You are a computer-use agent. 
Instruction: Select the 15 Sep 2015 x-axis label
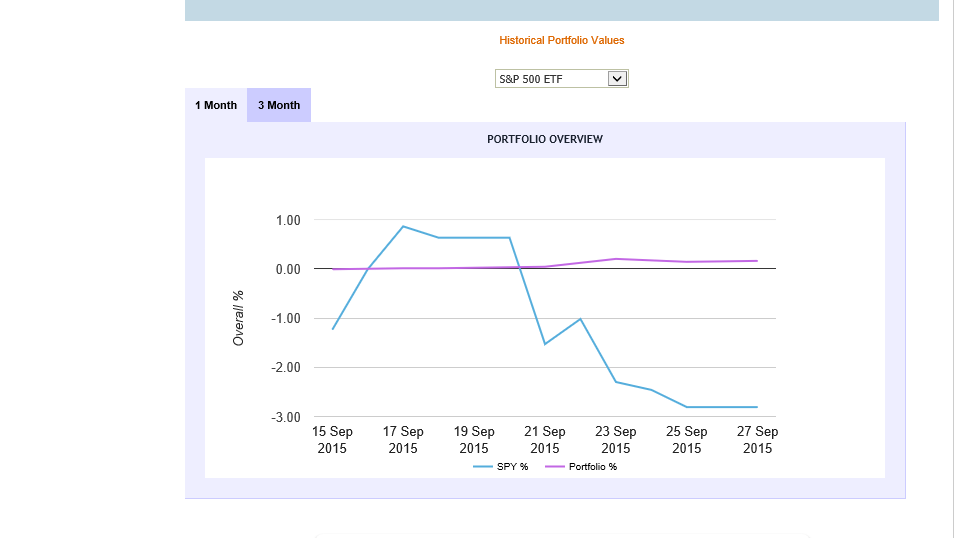[x=332, y=440]
